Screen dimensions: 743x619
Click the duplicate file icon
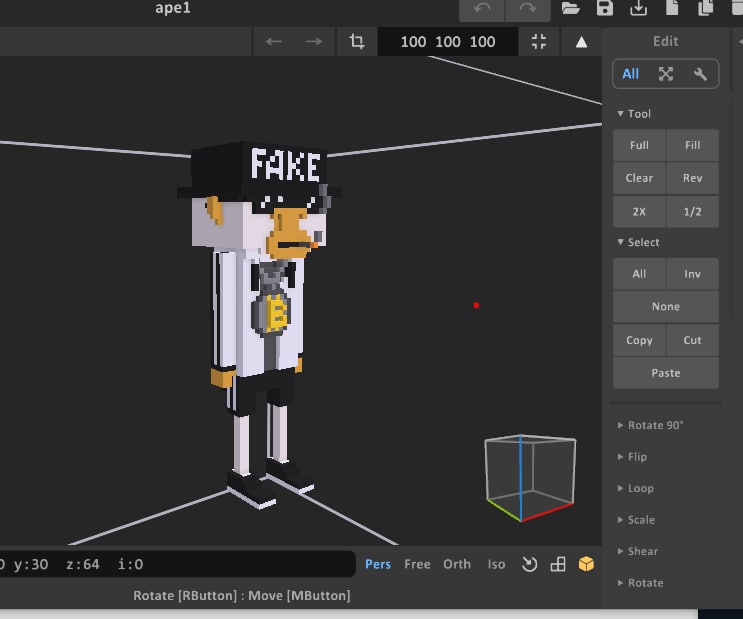tap(706, 8)
